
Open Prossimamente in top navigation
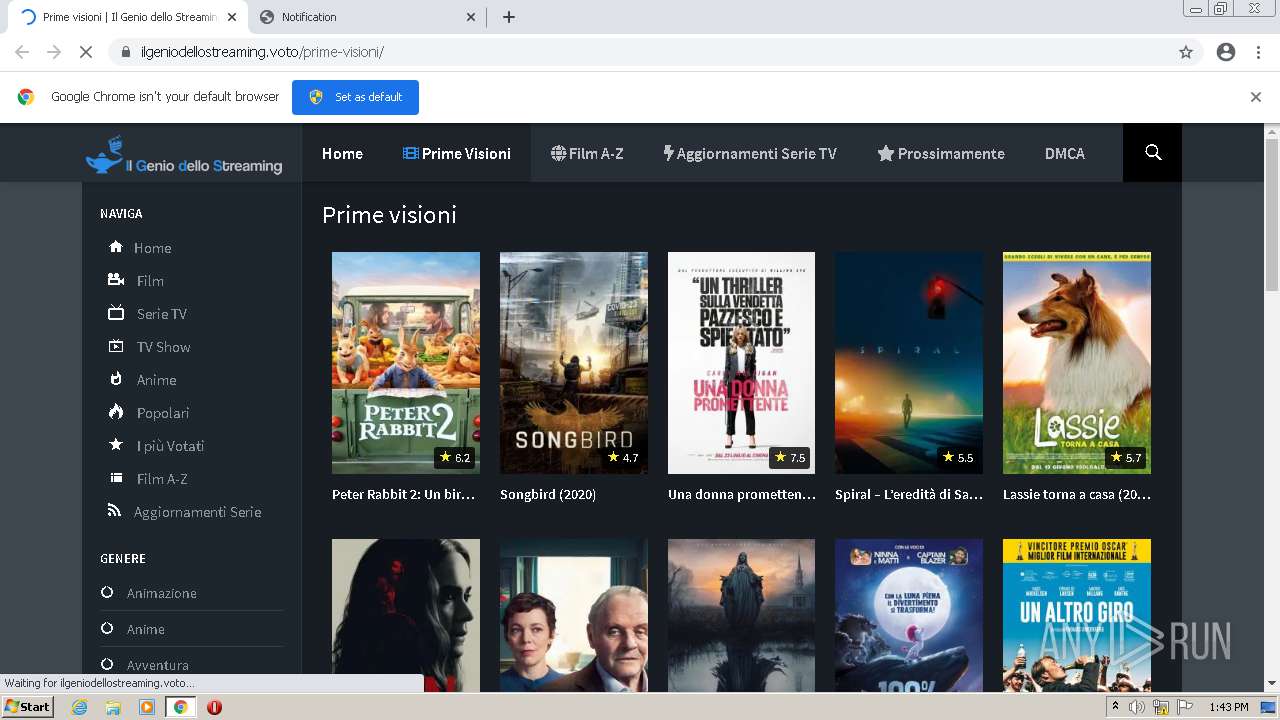pos(941,153)
